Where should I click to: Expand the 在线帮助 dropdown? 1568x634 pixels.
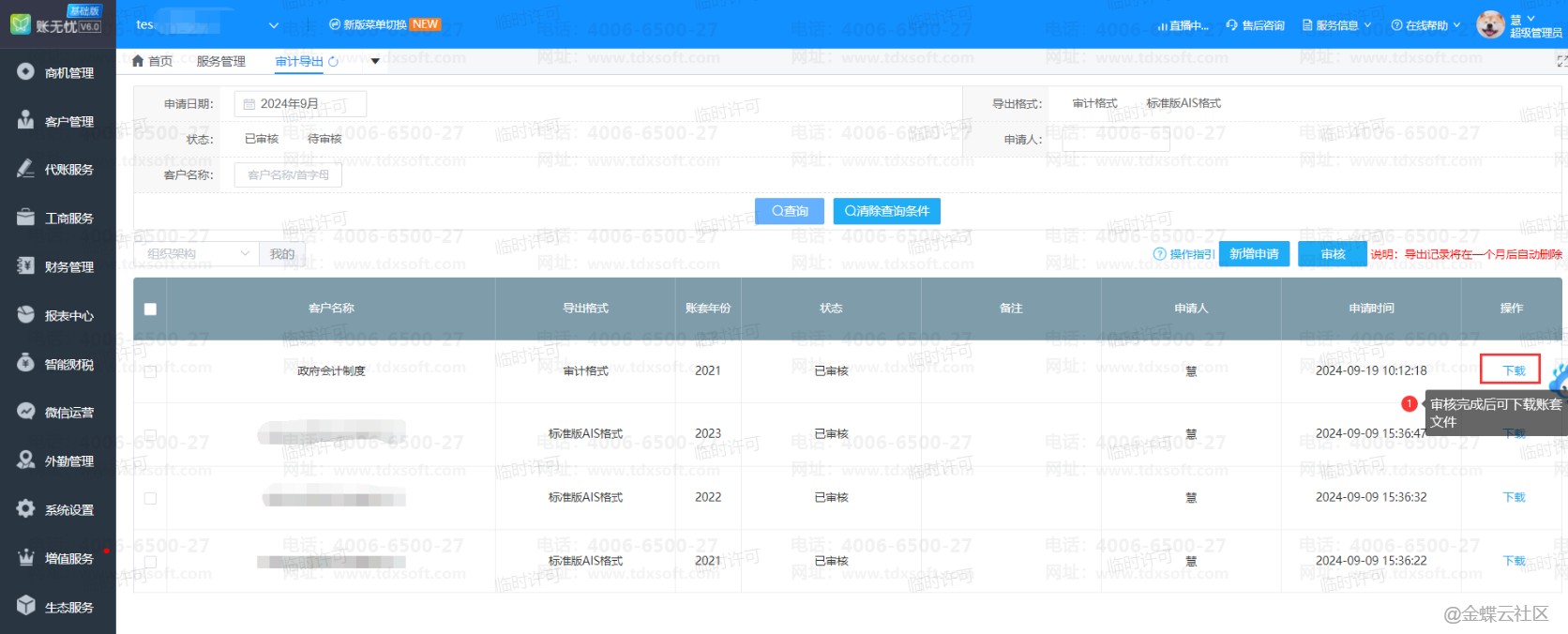pyautogui.click(x=1425, y=25)
